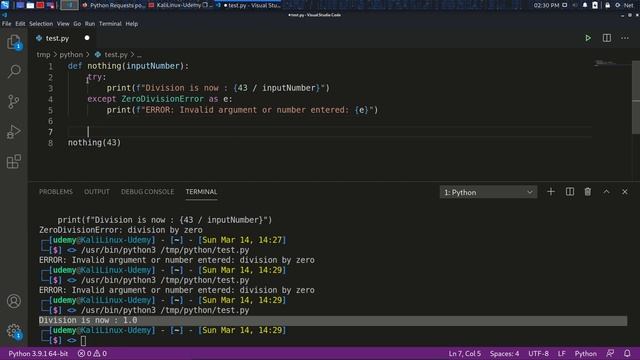The image size is (640, 360).
Task: Launch the red taskbar launcher icon
Action: (40, 5)
